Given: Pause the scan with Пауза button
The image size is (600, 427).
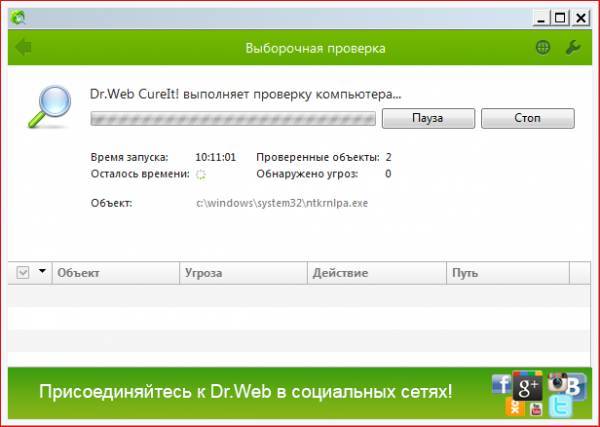Looking at the screenshot, I should (428, 118).
